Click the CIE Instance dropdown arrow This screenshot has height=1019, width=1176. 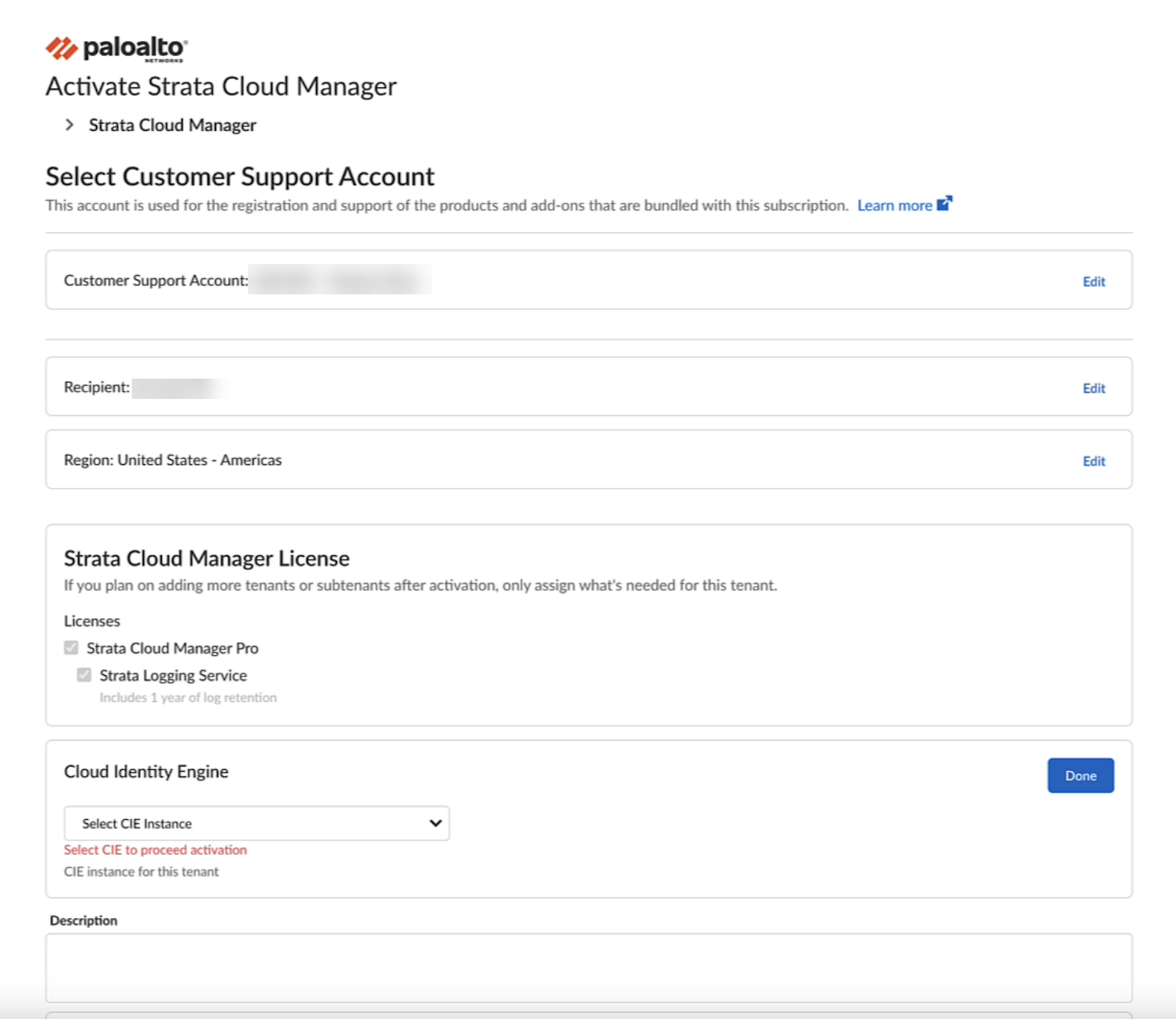tap(435, 823)
